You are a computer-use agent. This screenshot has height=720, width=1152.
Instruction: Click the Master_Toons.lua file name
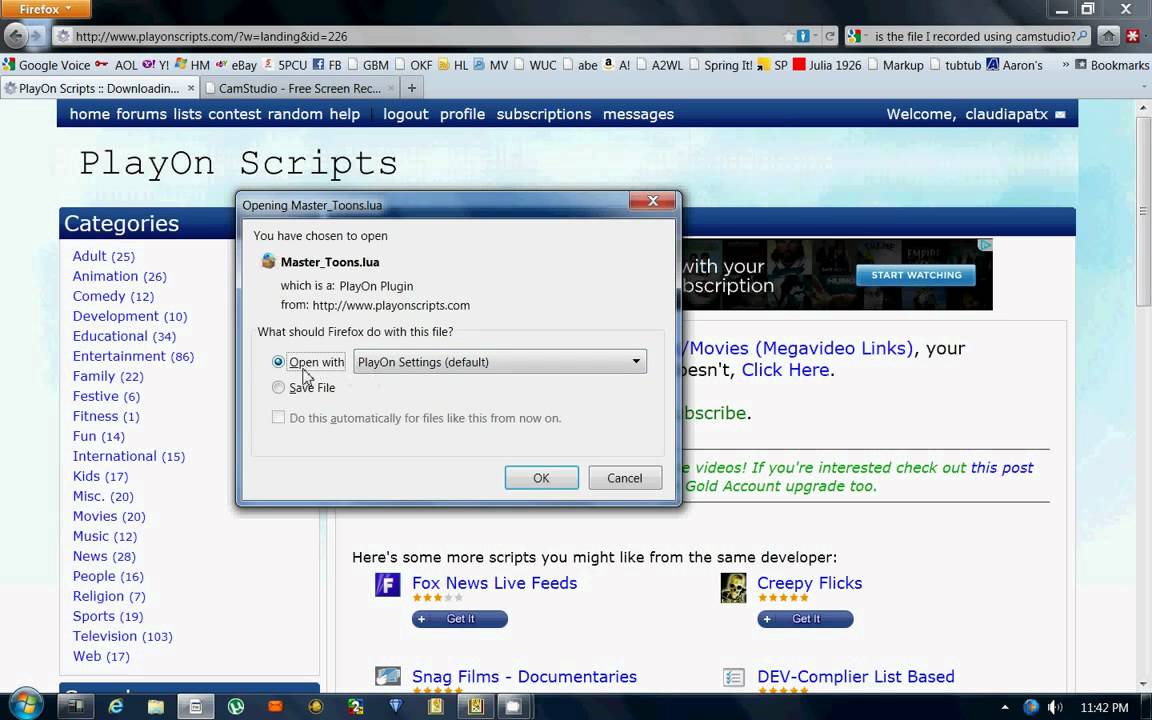pos(330,262)
